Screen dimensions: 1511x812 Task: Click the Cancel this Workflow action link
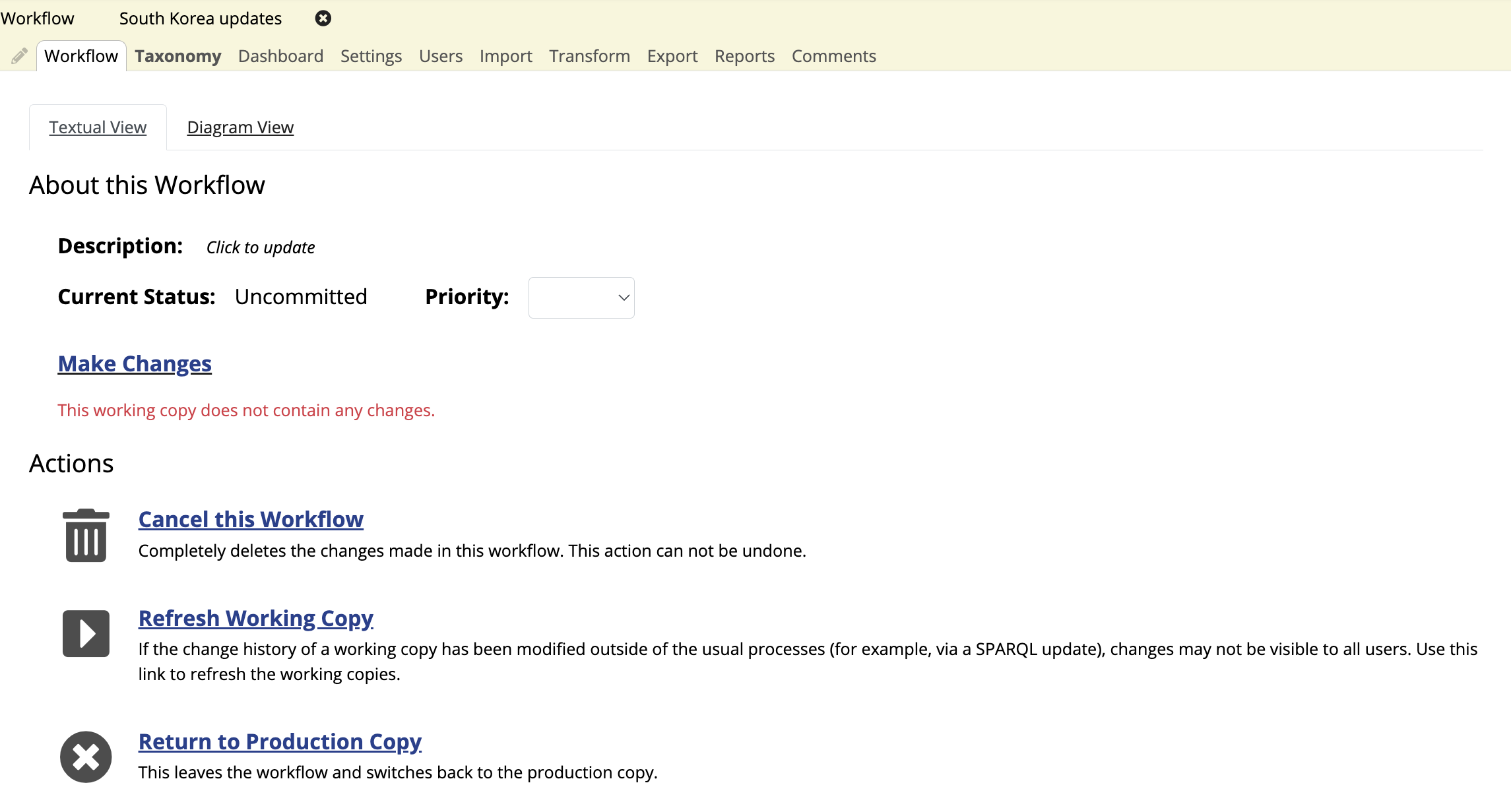251,519
